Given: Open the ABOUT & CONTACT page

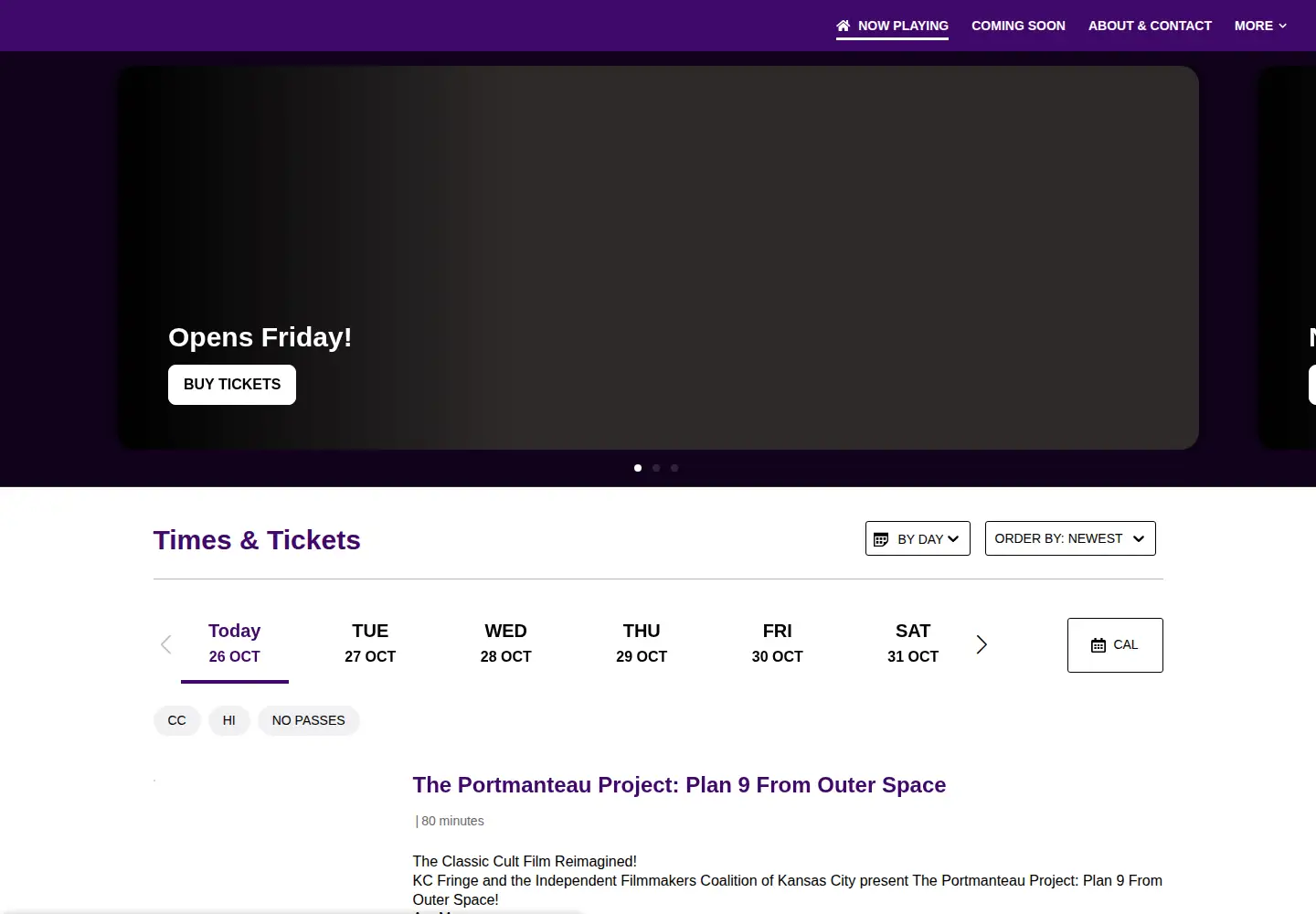Looking at the screenshot, I should (x=1150, y=26).
